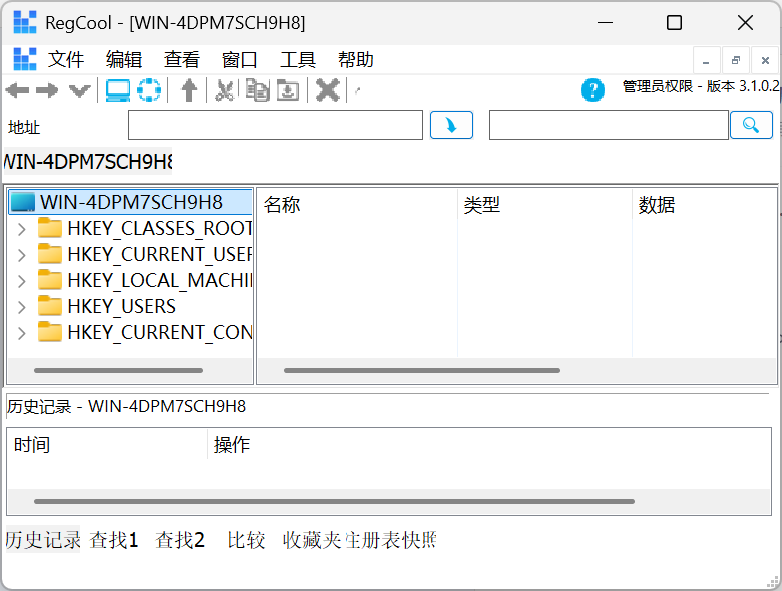The width and height of the screenshot is (782, 591).
Task: Click the blue computer icon in the toolbar
Action: coord(118,91)
